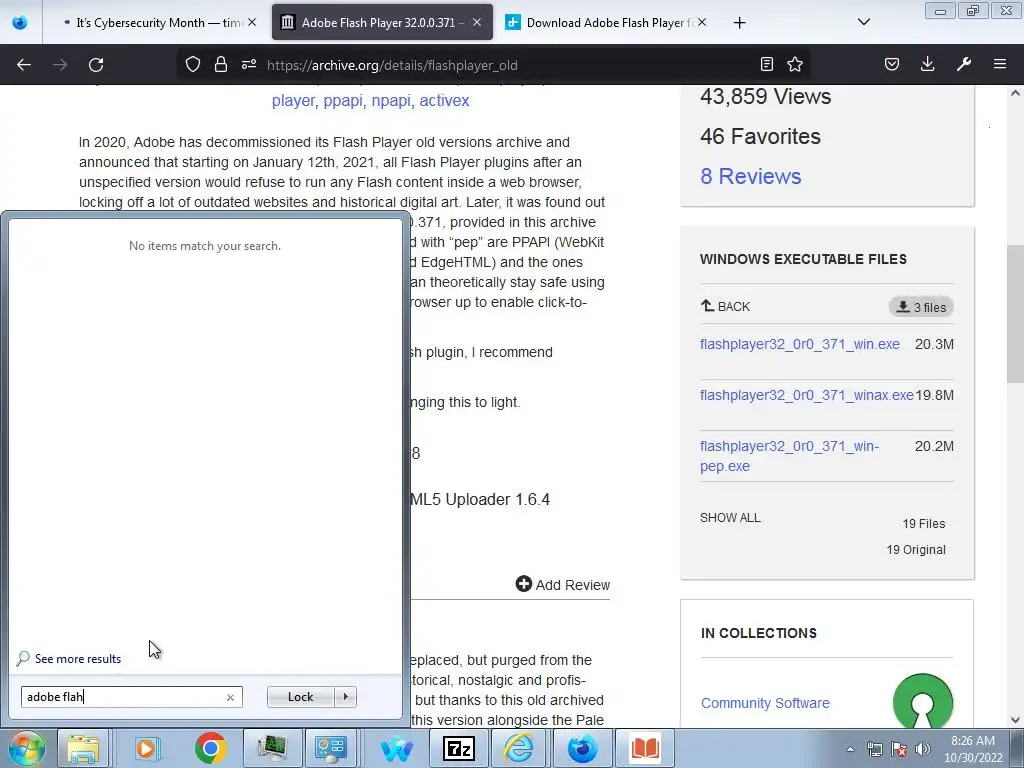The height and width of the screenshot is (768, 1024).
Task: Click the Community Software green logo thumbnail
Action: [x=923, y=702]
